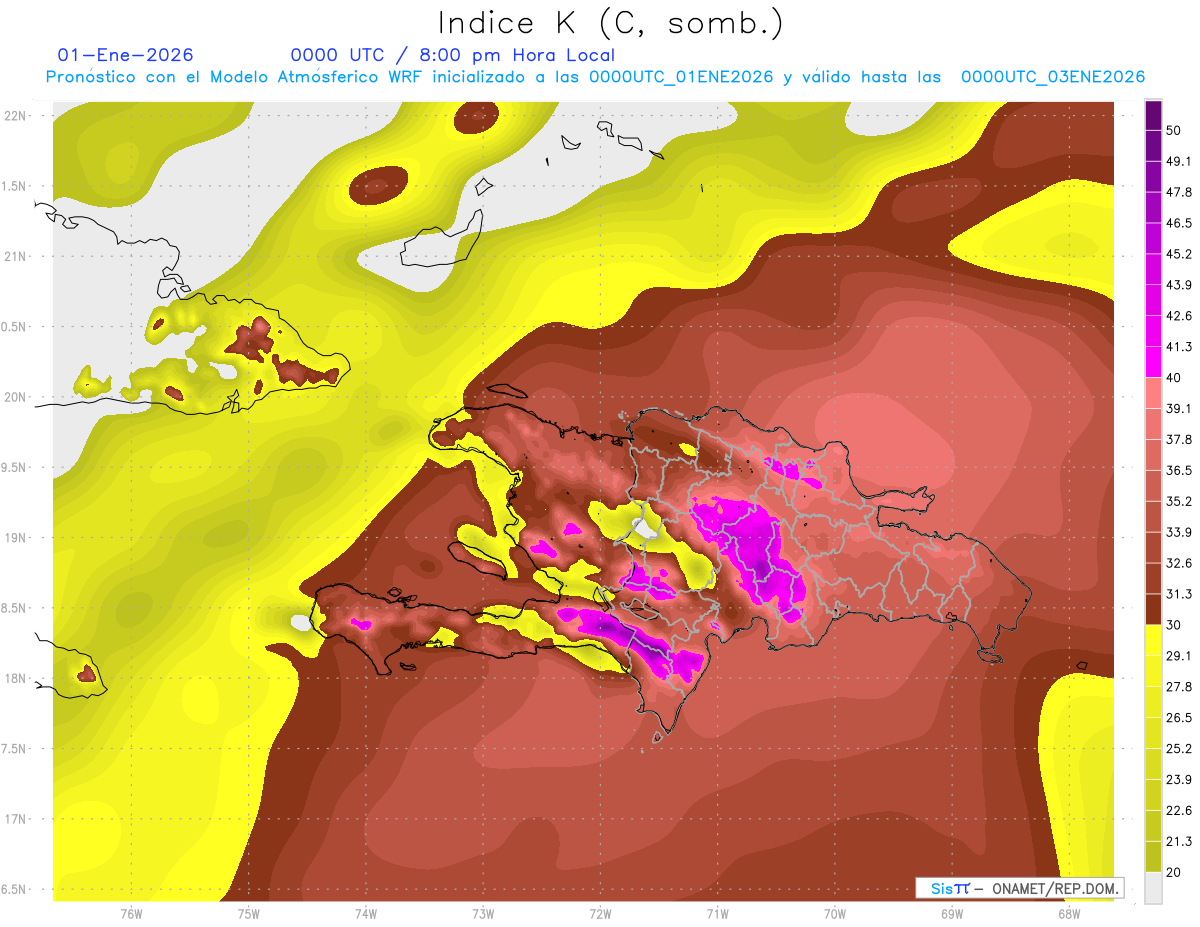Pick the legend swatch between 40 and 41.3
The height and width of the screenshot is (927, 1200).
[x=1153, y=362]
